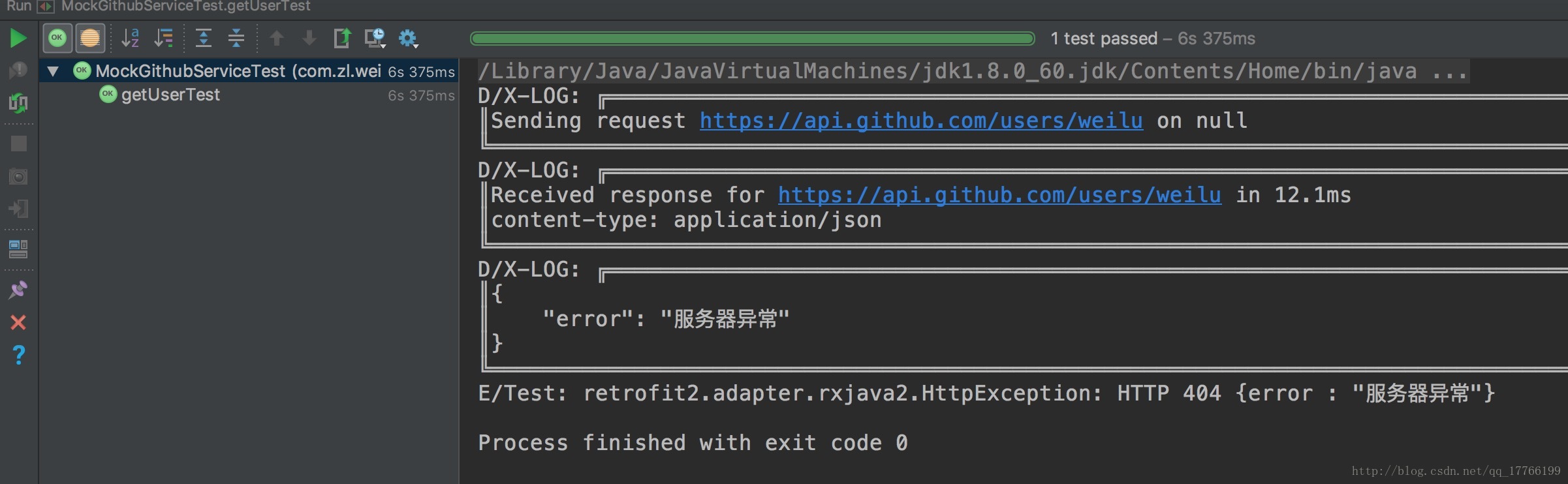Pin the Run tab
1568x484 pixels.
click(18, 290)
